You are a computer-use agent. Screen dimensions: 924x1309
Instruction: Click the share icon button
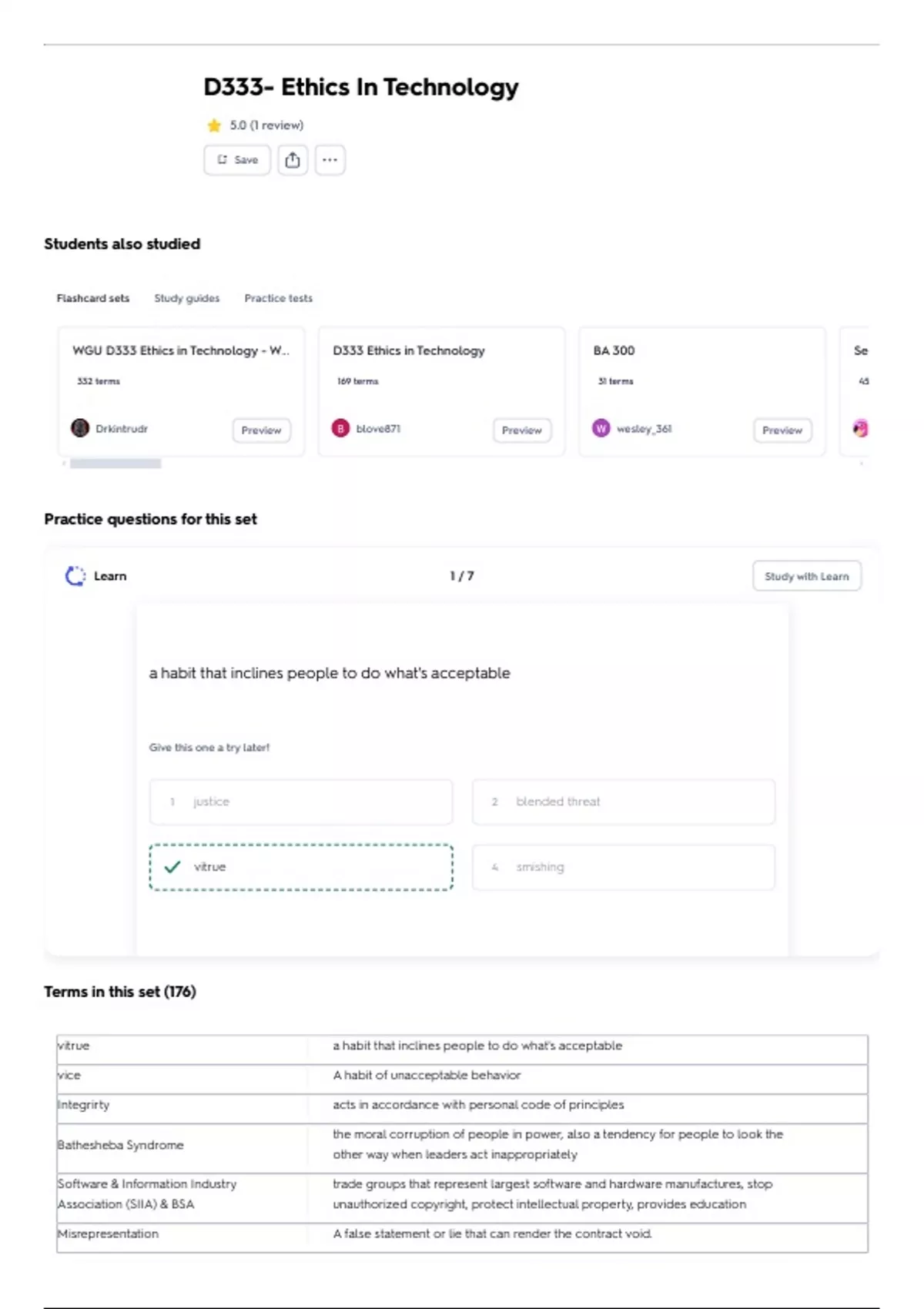tap(293, 160)
